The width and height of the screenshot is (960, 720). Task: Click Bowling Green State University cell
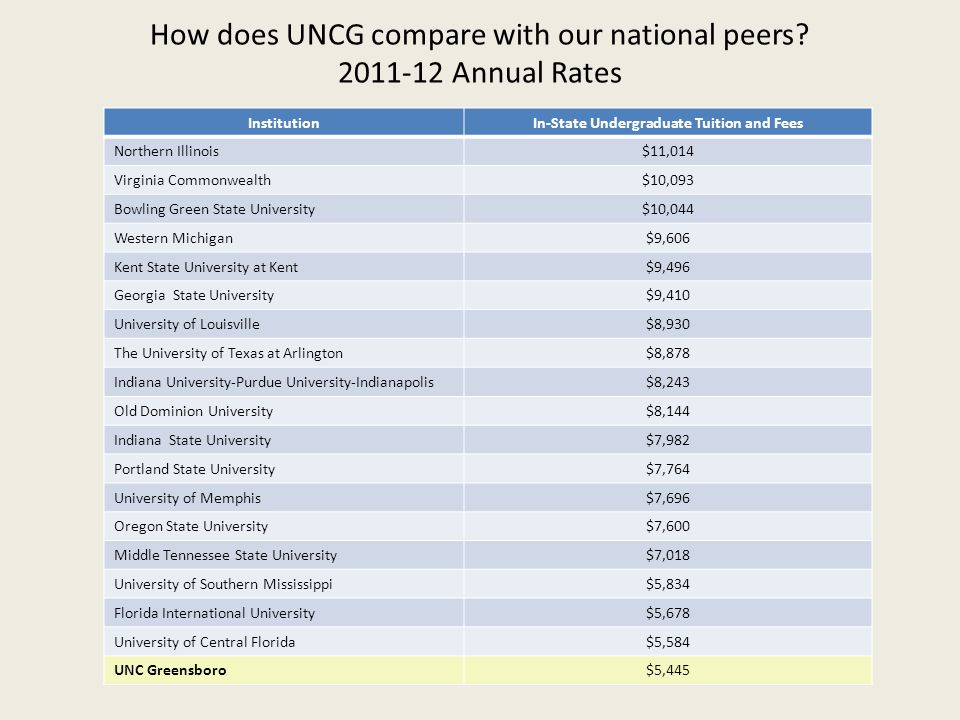click(x=283, y=209)
